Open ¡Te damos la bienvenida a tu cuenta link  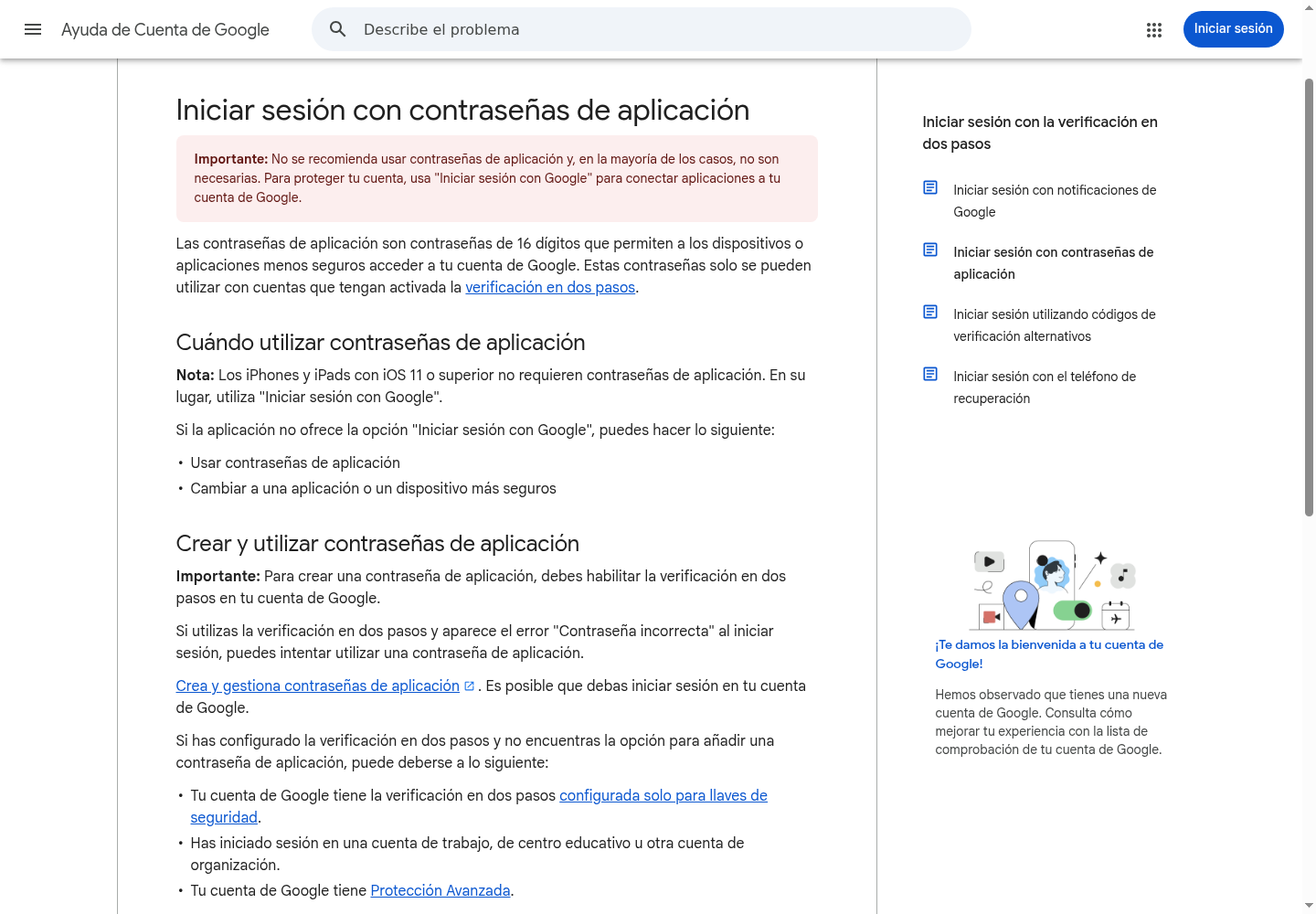point(1049,654)
